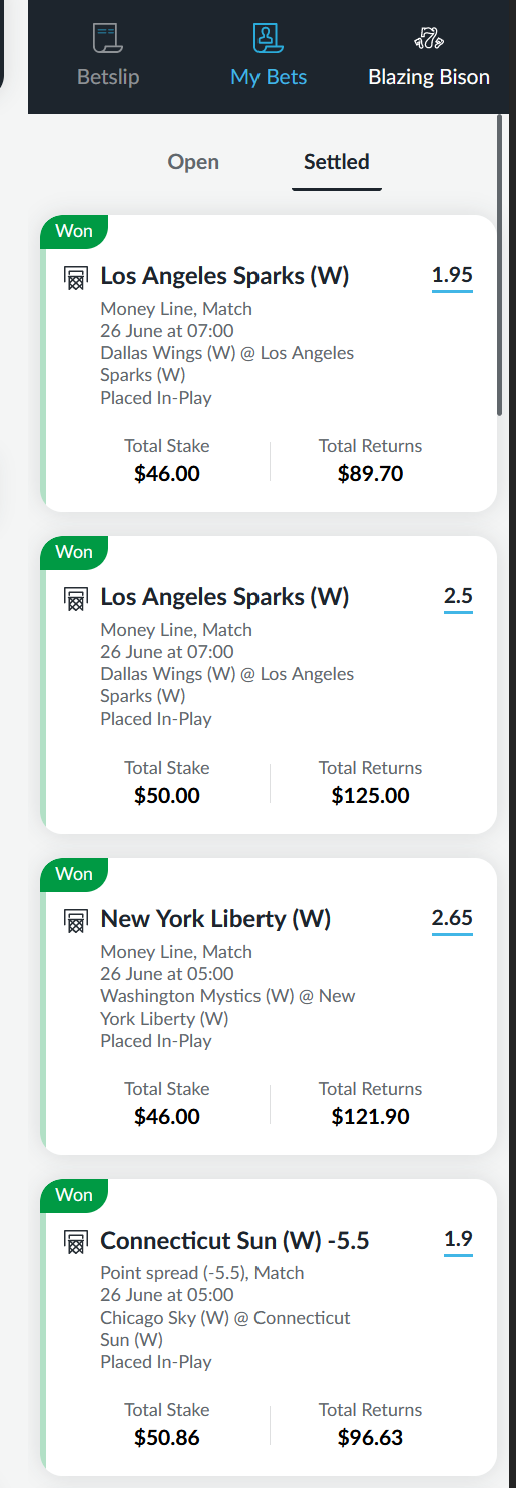Click the $50.86 Total Stake amount
The image size is (516, 1488).
click(x=167, y=1438)
